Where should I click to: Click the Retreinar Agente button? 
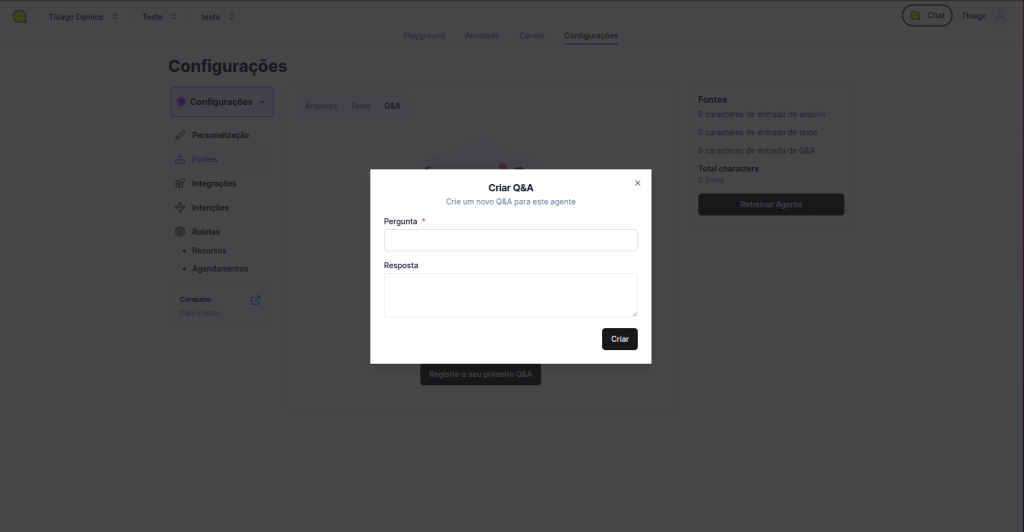point(770,204)
